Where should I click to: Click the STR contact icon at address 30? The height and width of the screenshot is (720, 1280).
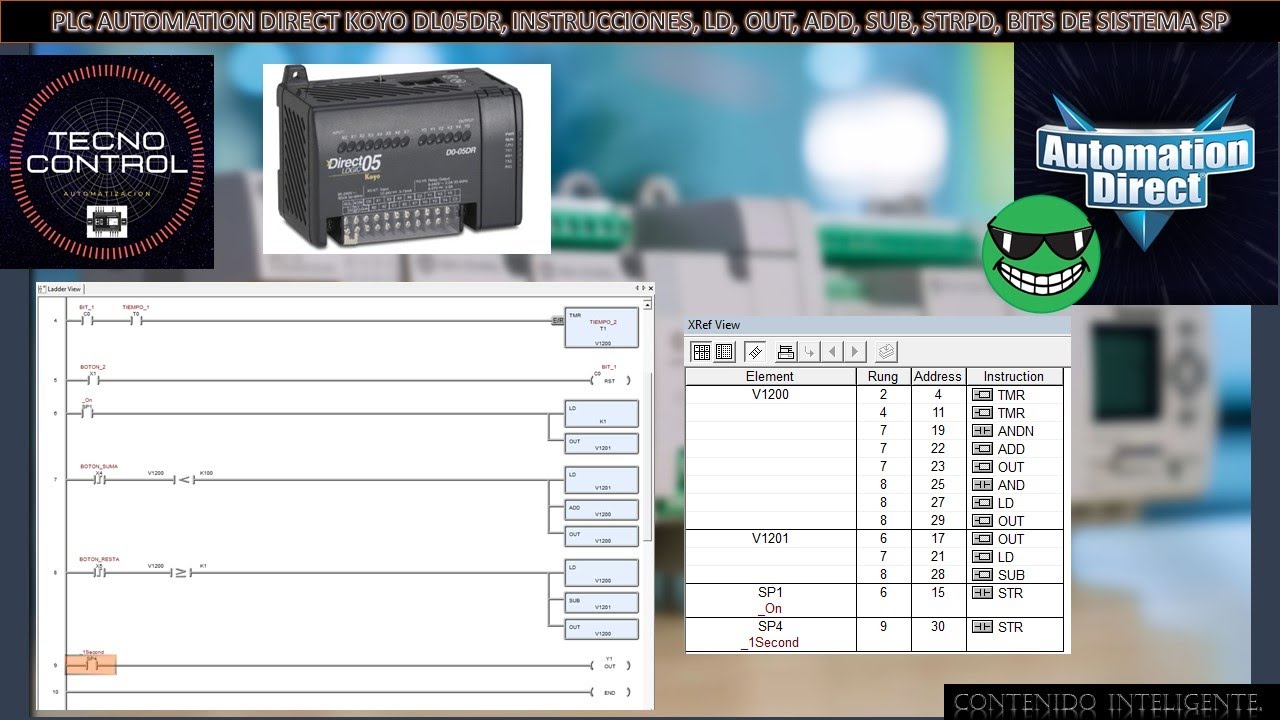pos(982,627)
